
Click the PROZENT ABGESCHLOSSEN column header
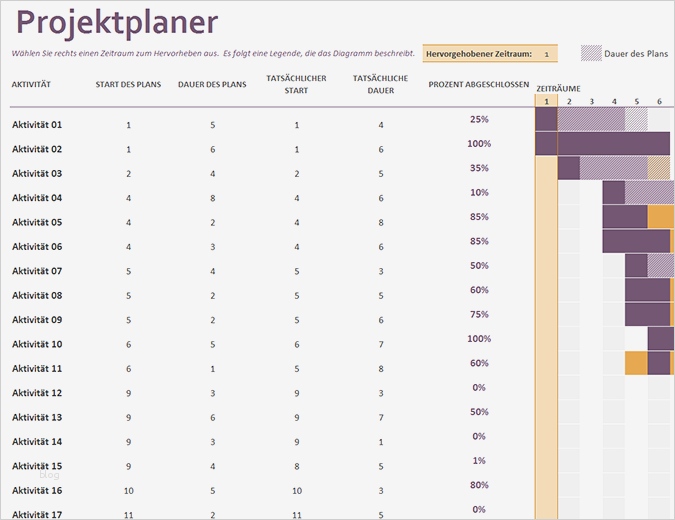[479, 84]
